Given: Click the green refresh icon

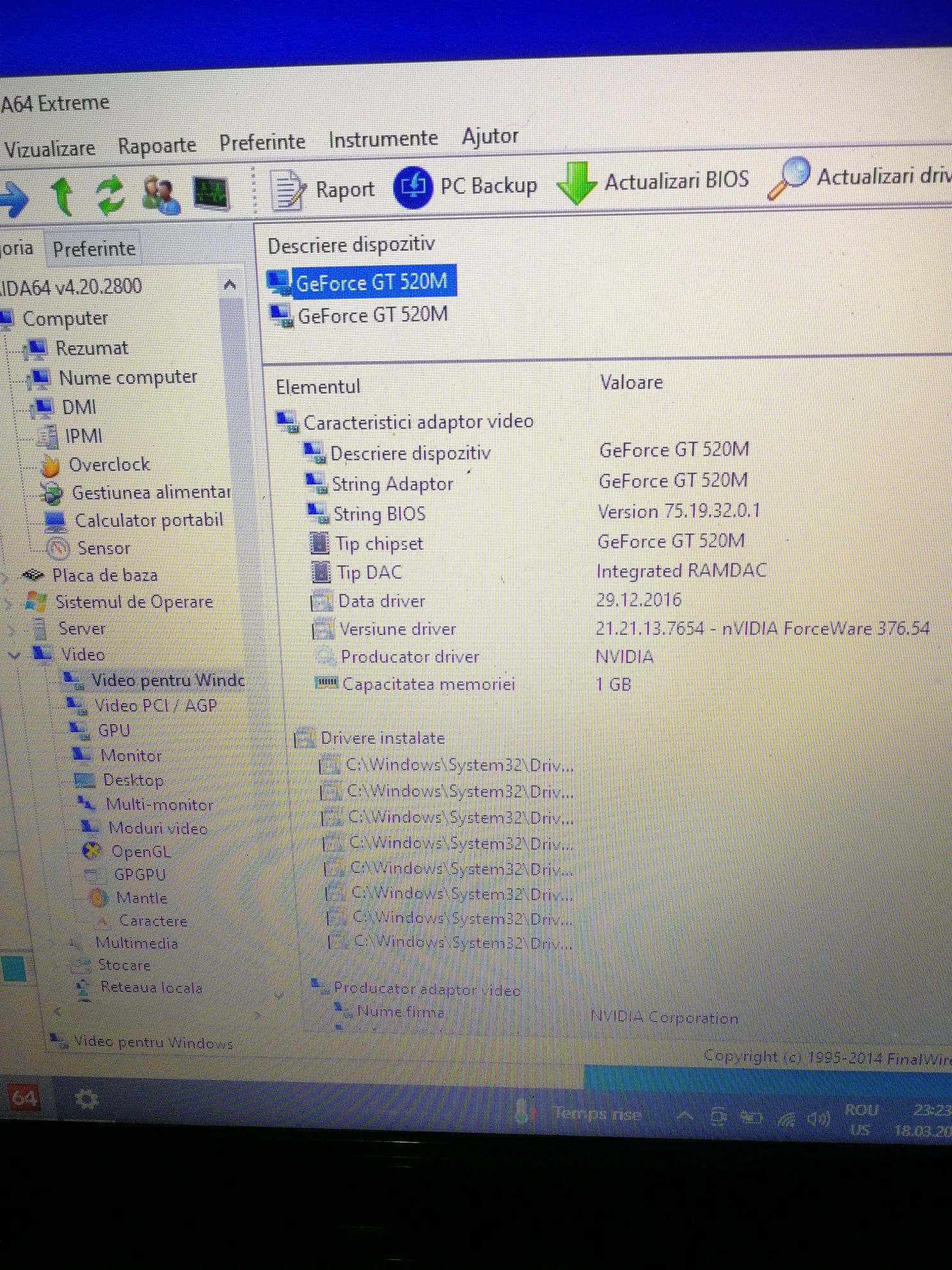Looking at the screenshot, I should tap(110, 194).
